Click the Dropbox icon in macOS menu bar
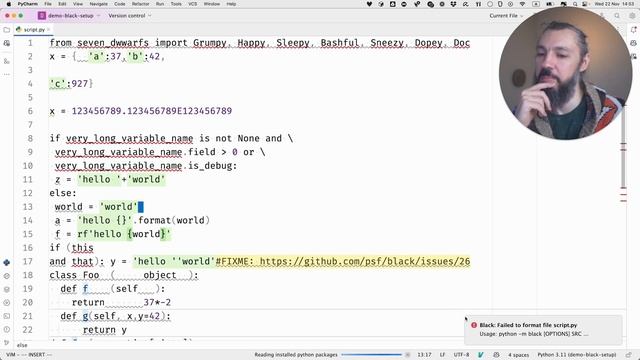This screenshot has height=360, width=640. [453, 4]
